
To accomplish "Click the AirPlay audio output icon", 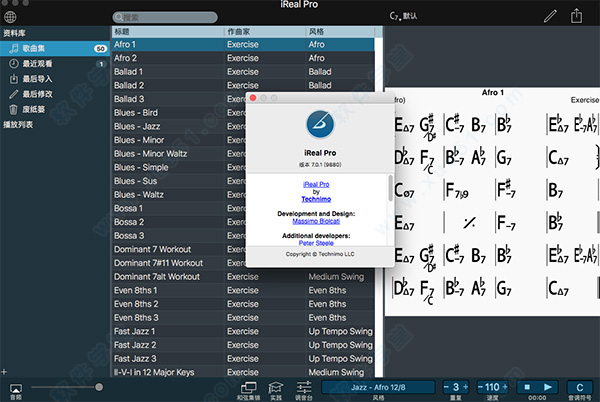I will click(16, 389).
